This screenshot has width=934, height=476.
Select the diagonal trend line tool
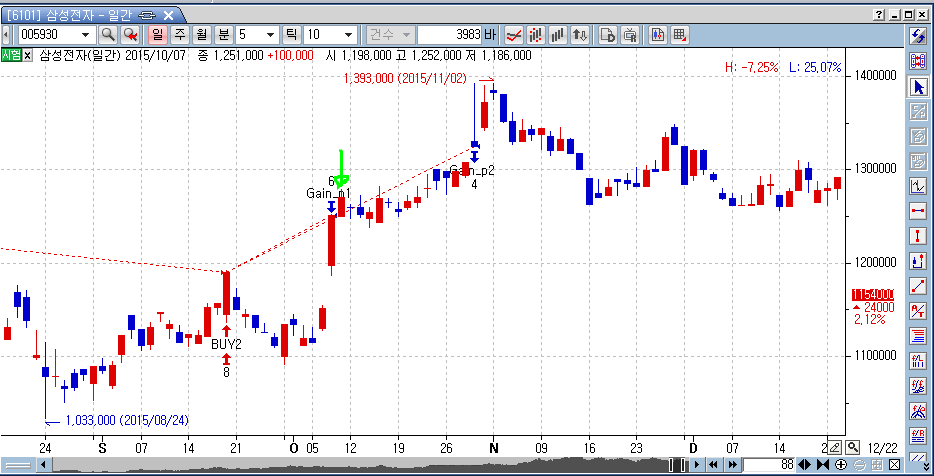click(918, 286)
